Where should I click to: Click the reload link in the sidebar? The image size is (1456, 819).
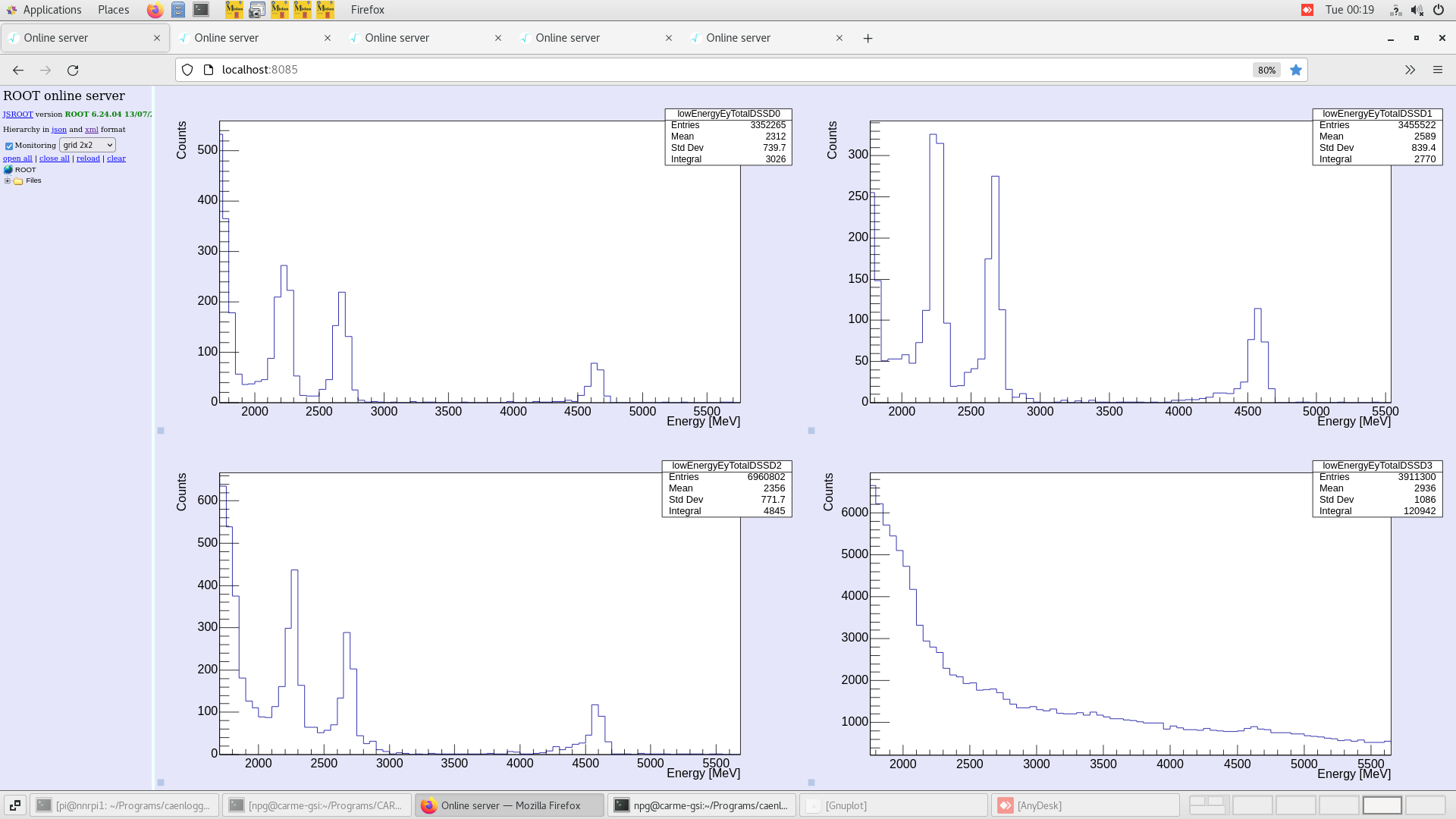(88, 158)
